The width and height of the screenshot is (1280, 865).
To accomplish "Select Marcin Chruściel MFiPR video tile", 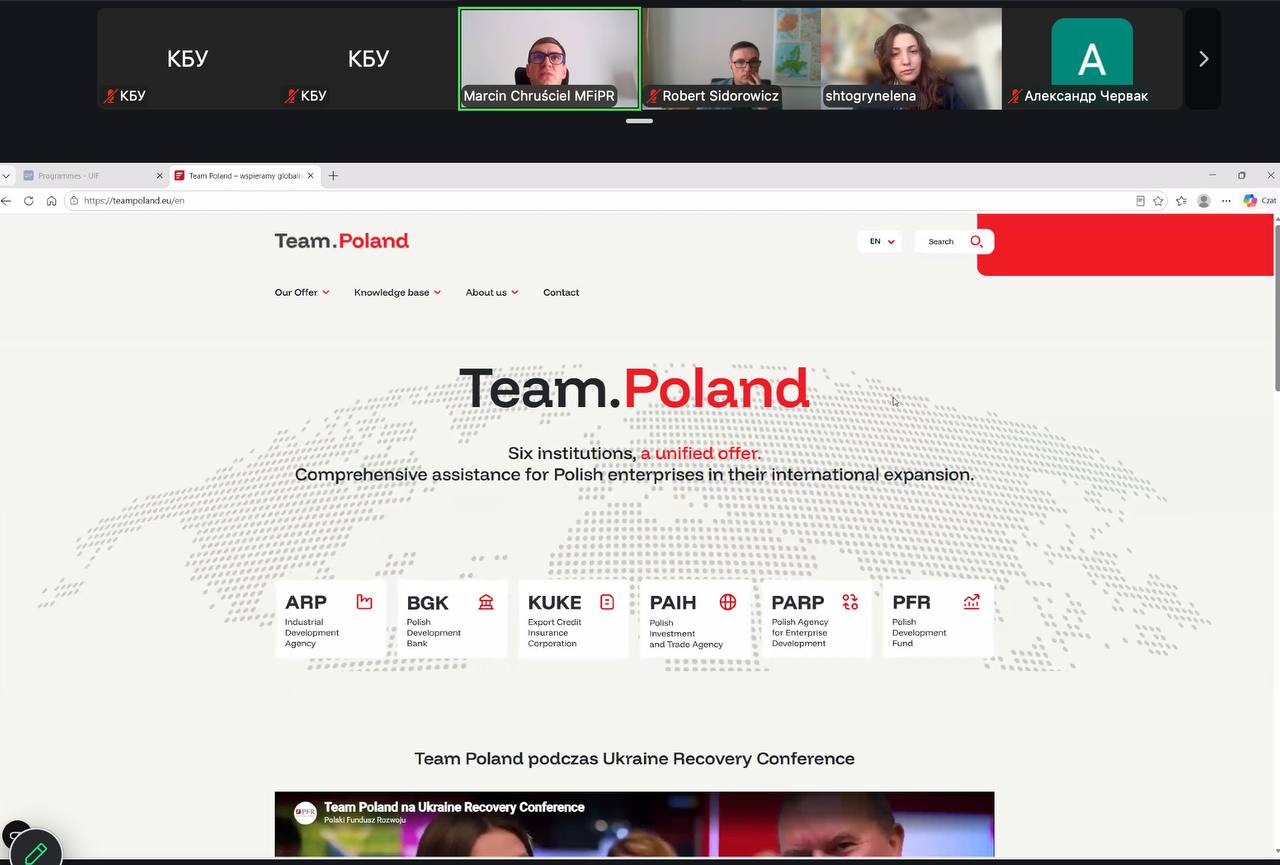I will (x=549, y=59).
